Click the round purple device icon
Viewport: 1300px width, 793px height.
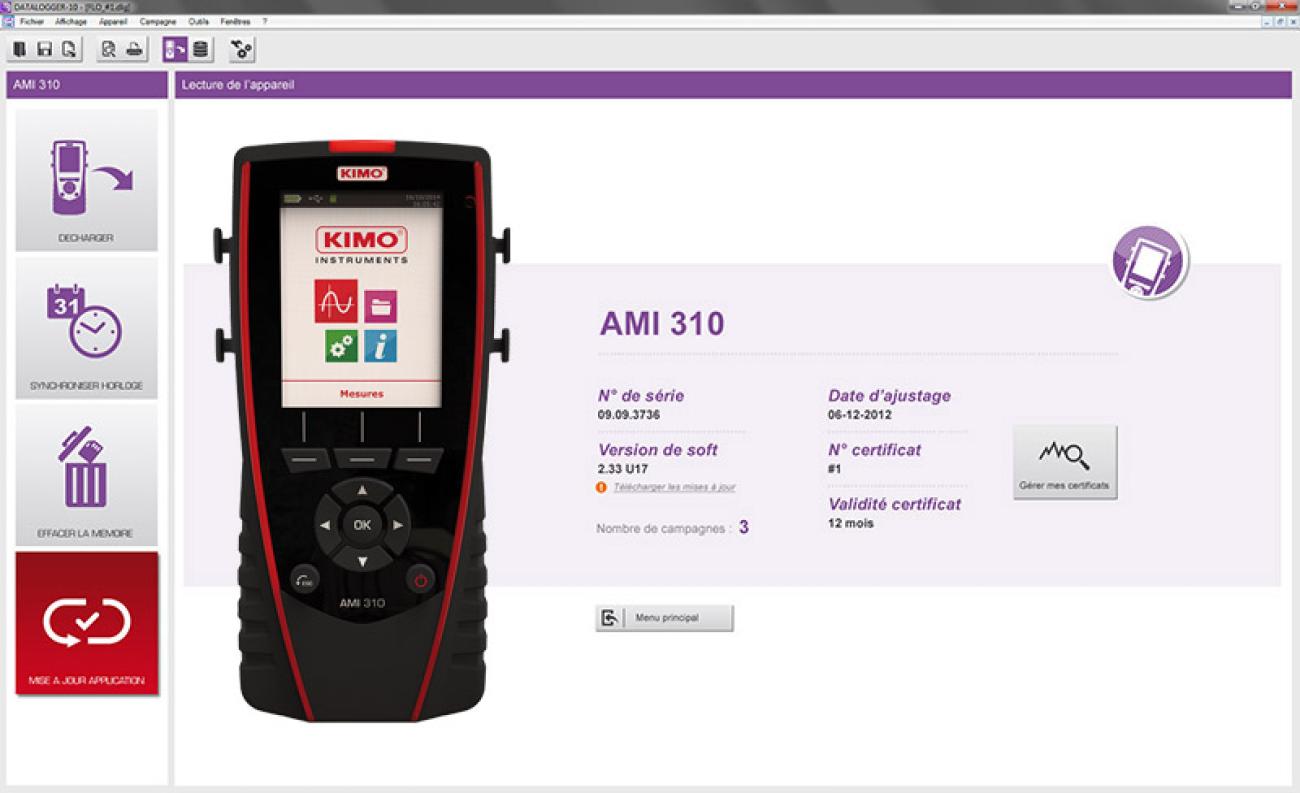click(x=1150, y=263)
